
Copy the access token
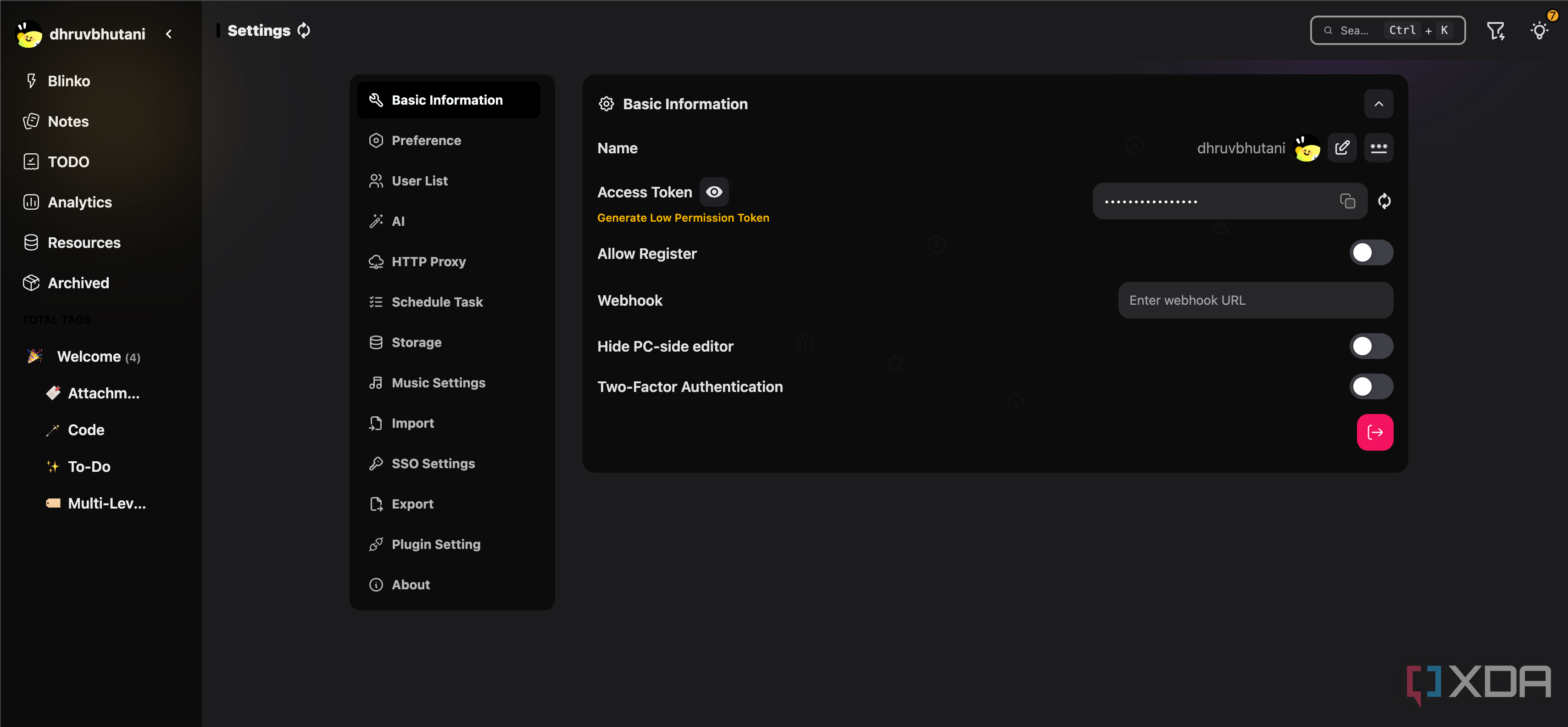coord(1347,201)
